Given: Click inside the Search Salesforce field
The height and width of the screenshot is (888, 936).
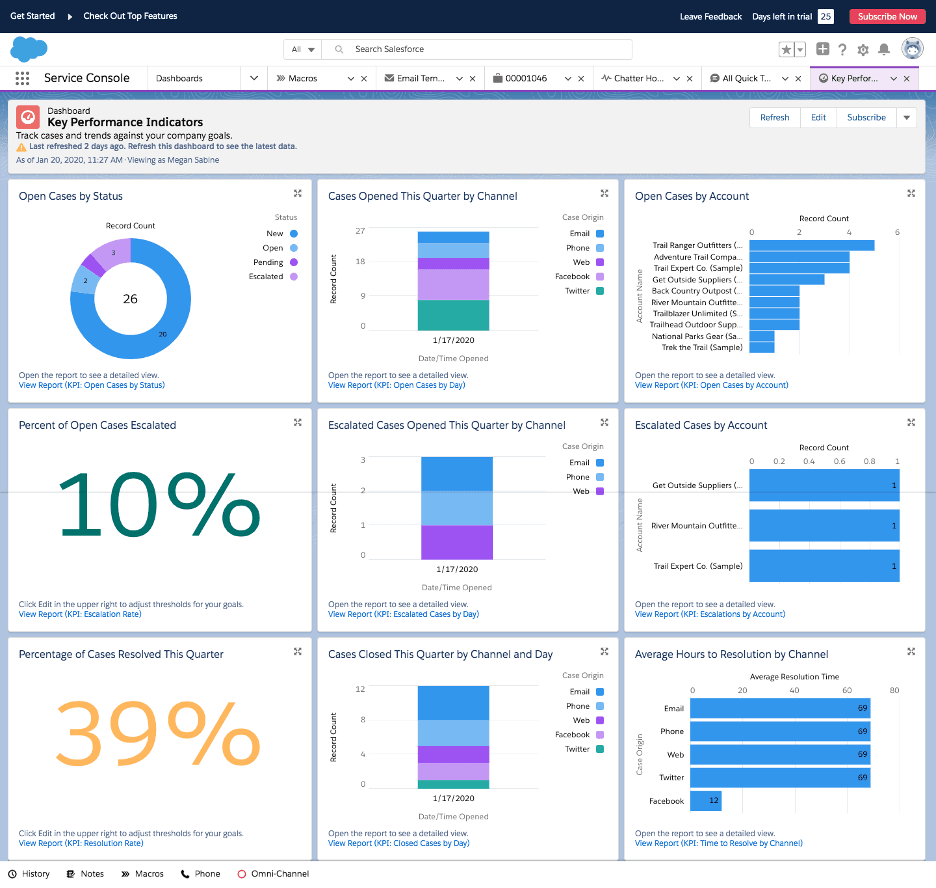Looking at the screenshot, I should pos(480,49).
